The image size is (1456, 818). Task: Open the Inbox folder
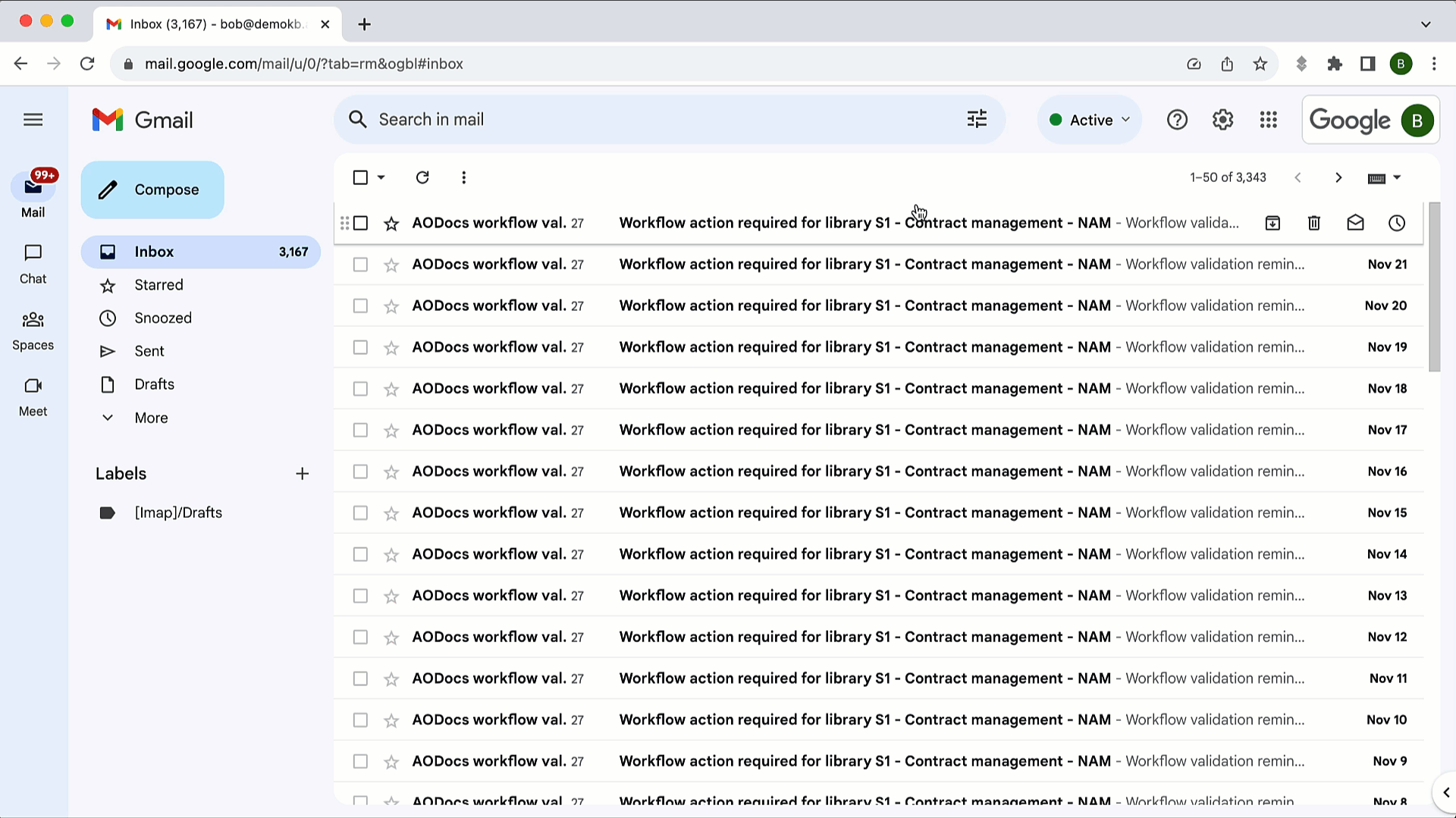click(201, 252)
